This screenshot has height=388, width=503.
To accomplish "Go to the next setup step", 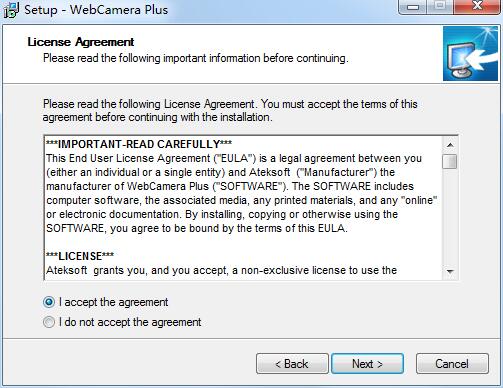I will 367,364.
